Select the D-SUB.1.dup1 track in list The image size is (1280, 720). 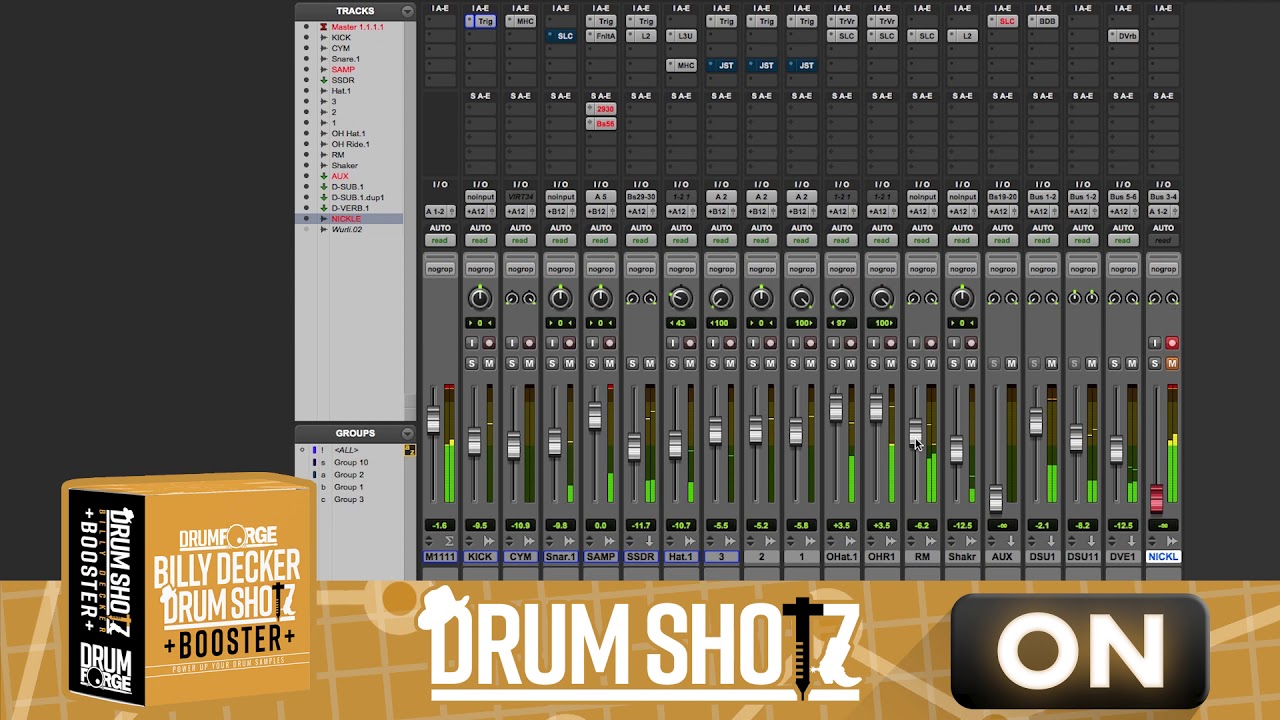point(358,198)
